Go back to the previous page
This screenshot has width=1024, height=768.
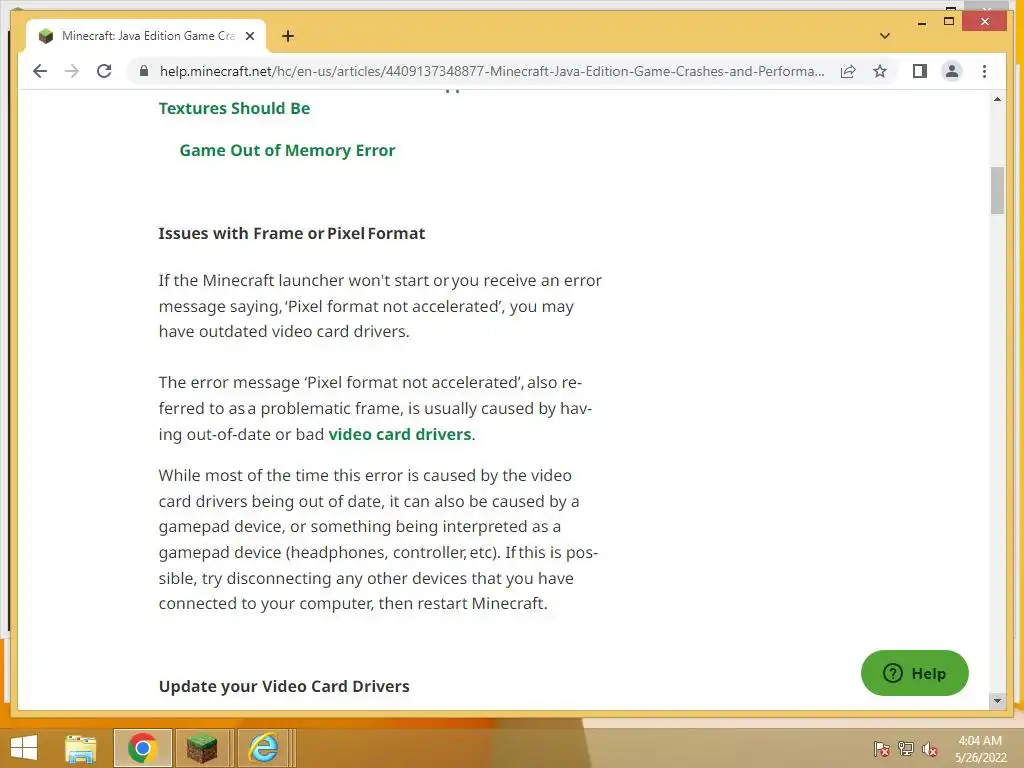pos(40,71)
